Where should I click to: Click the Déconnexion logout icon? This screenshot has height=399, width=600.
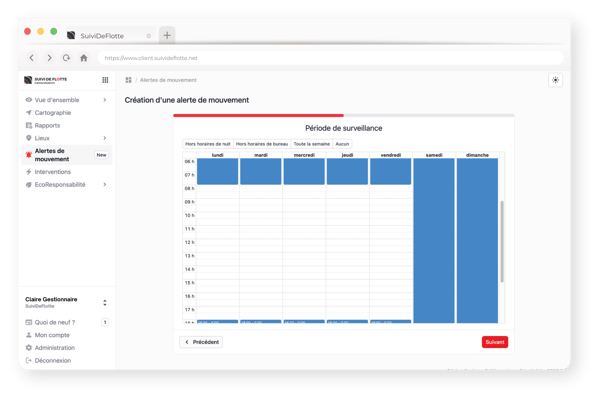pos(29,360)
